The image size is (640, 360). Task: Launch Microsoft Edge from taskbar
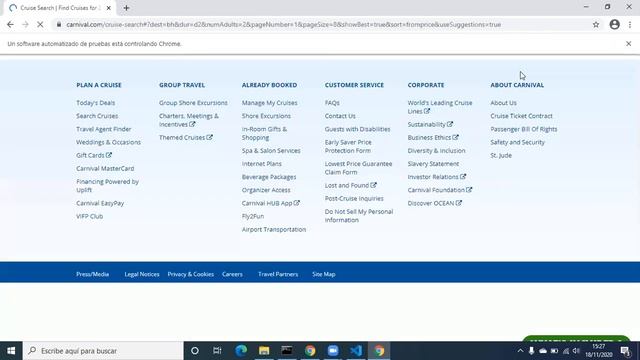coord(241,351)
